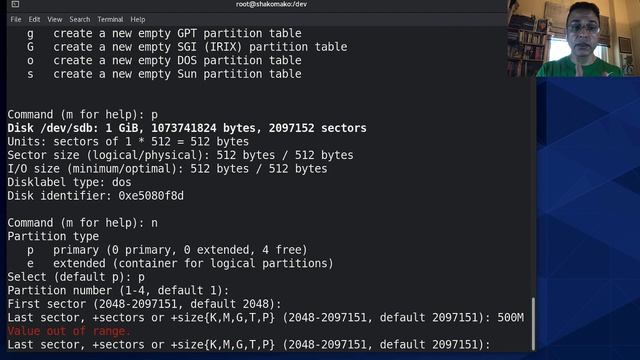
Task: Open the Help menu
Action: tap(138, 19)
